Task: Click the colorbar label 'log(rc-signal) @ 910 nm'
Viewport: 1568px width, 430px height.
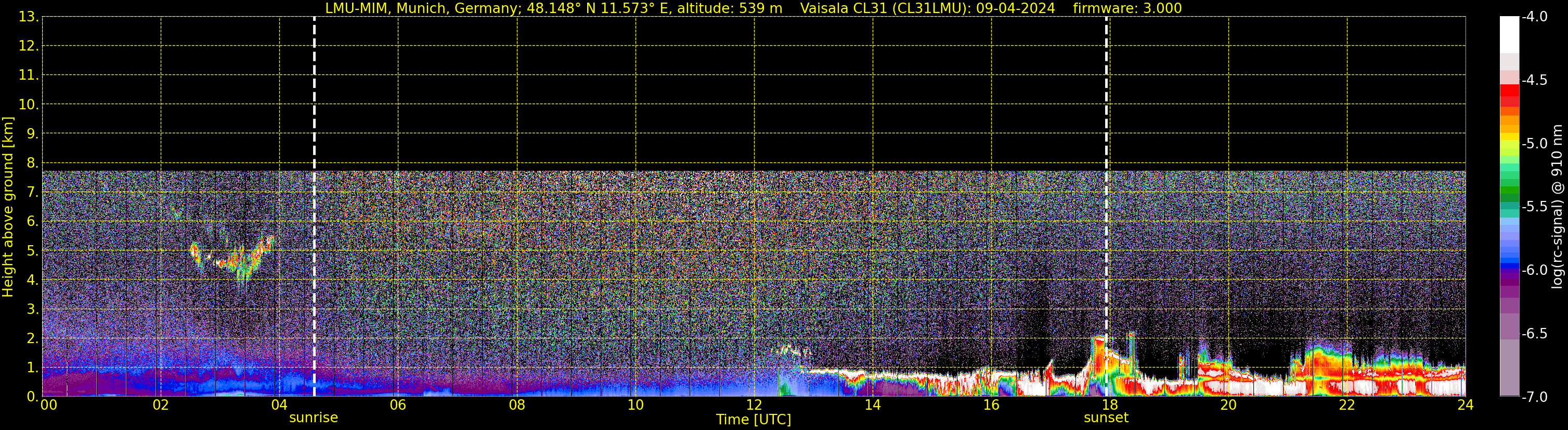Action: (1557, 207)
